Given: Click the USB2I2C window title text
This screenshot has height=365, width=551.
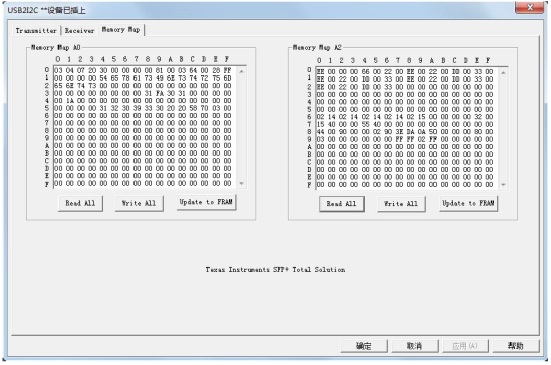Looking at the screenshot, I should [46, 10].
